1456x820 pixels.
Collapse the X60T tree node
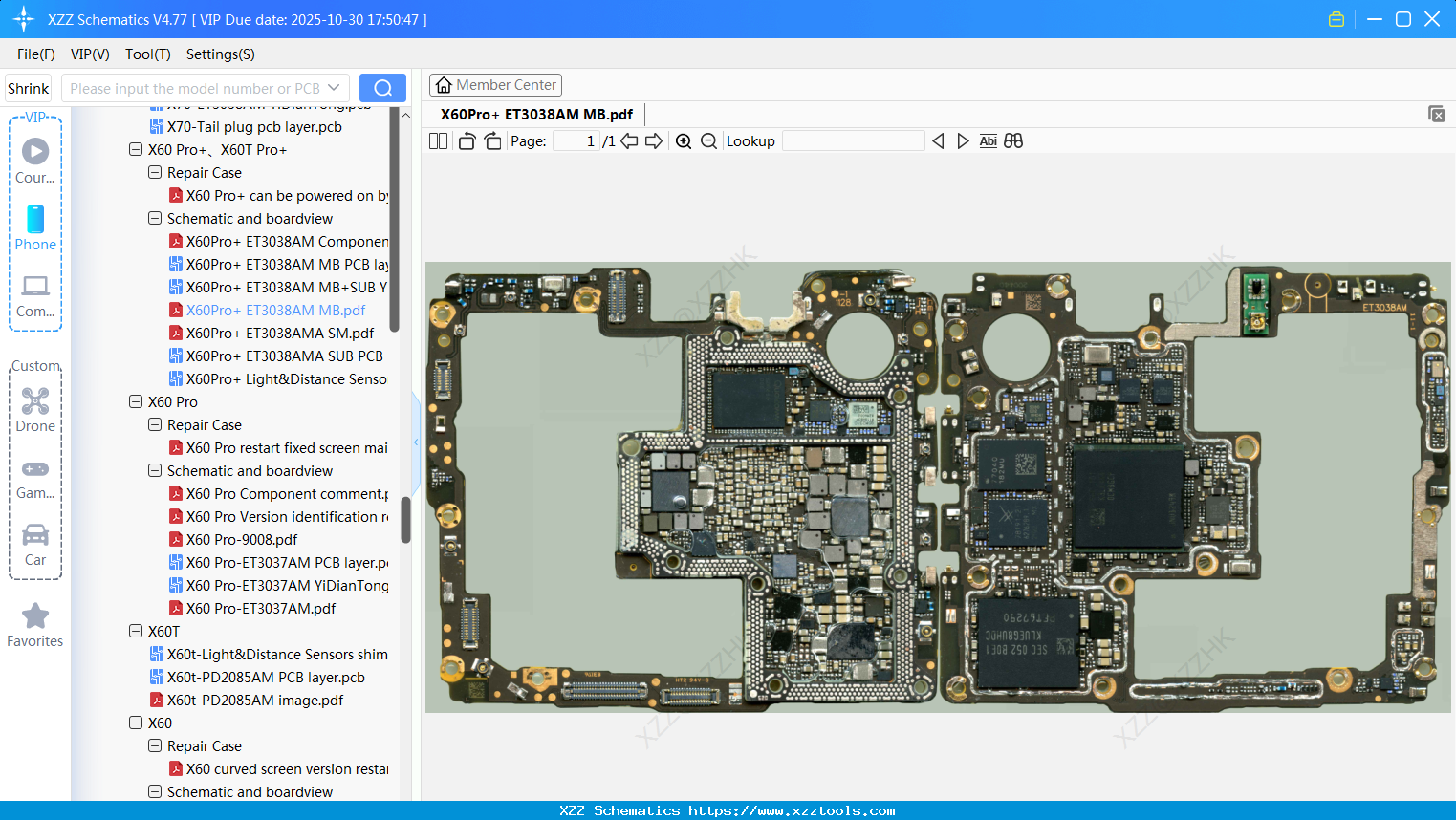(x=136, y=632)
